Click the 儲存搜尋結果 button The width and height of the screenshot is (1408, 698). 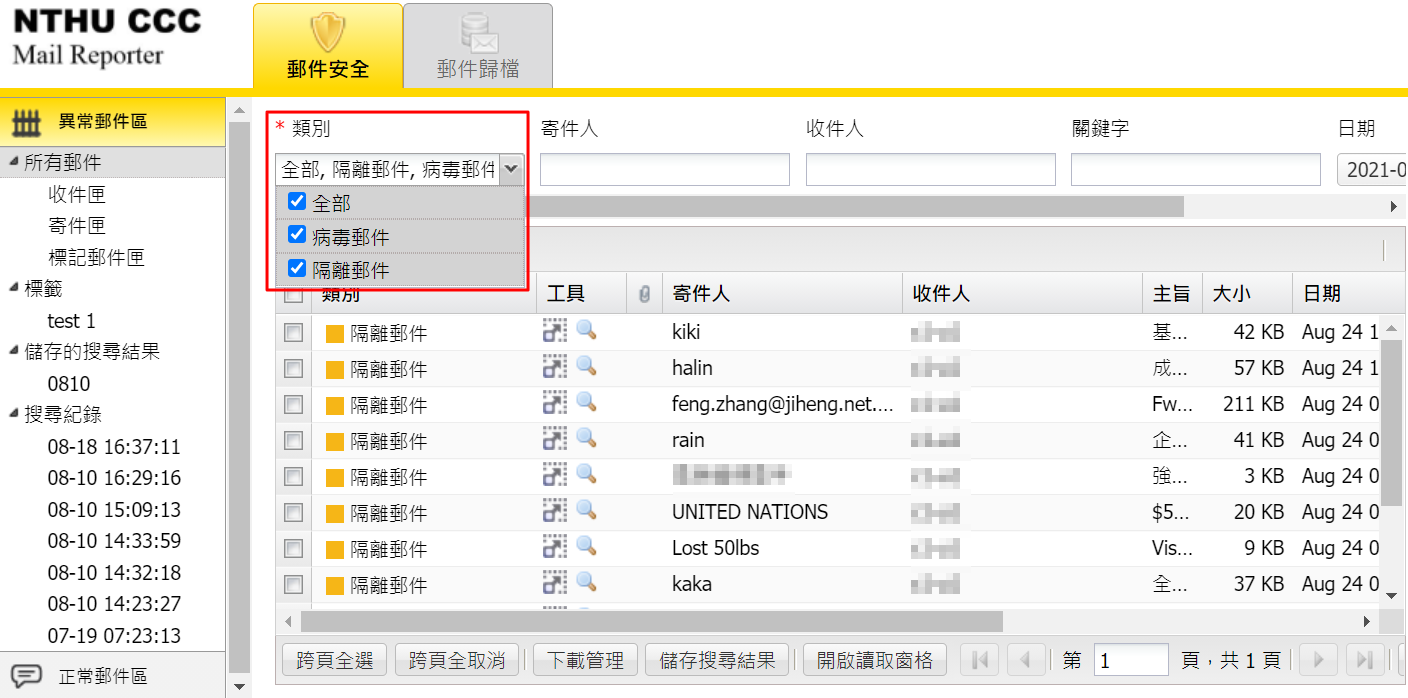click(x=717, y=660)
